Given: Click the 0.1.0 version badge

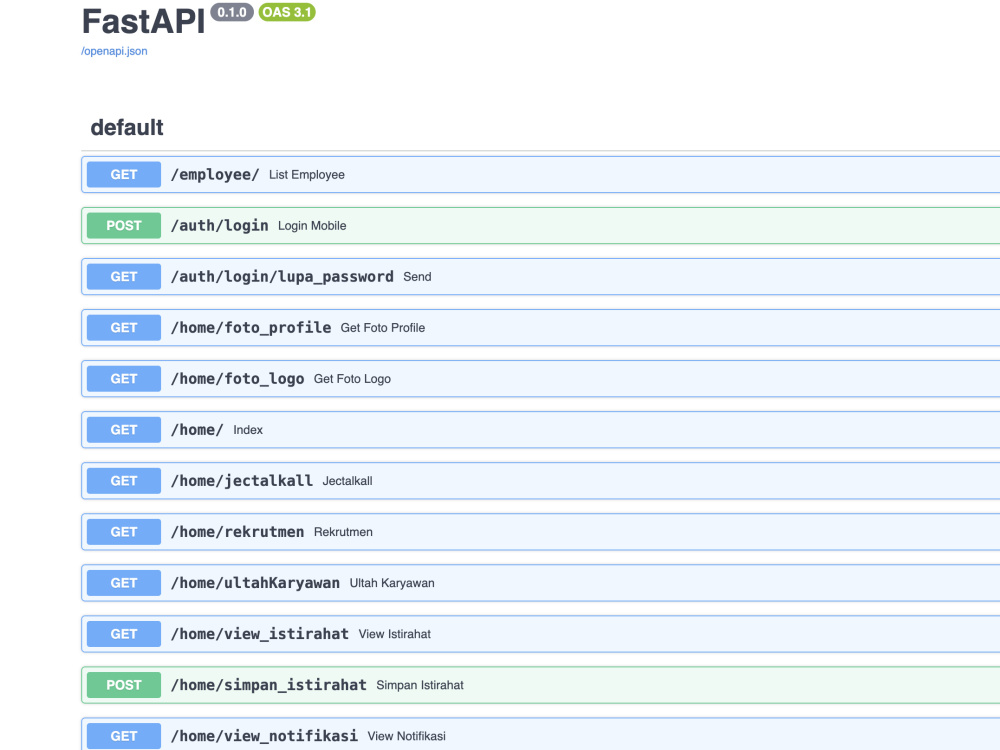Looking at the screenshot, I should pos(232,12).
